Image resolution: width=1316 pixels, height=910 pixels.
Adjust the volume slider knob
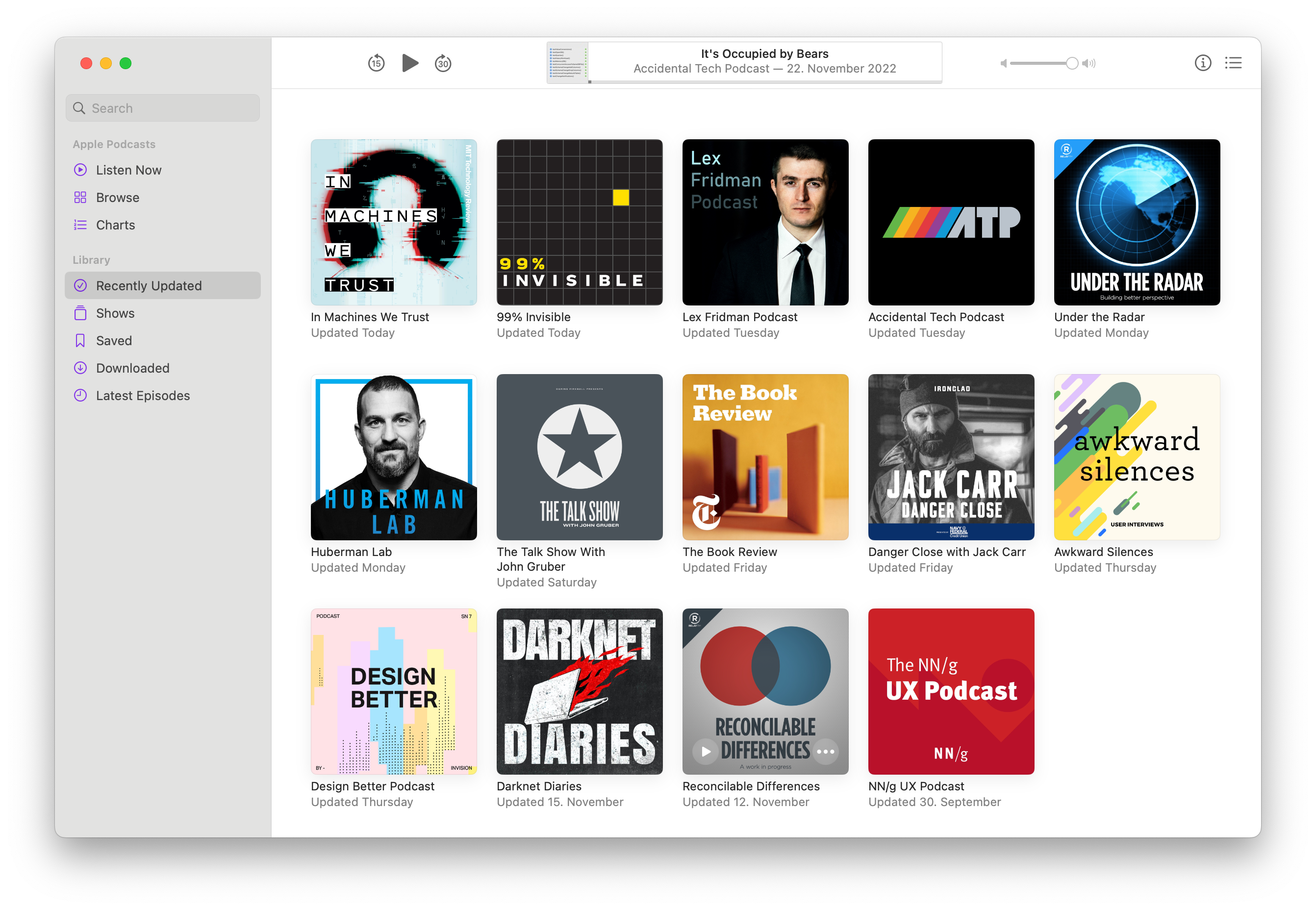coord(1072,63)
